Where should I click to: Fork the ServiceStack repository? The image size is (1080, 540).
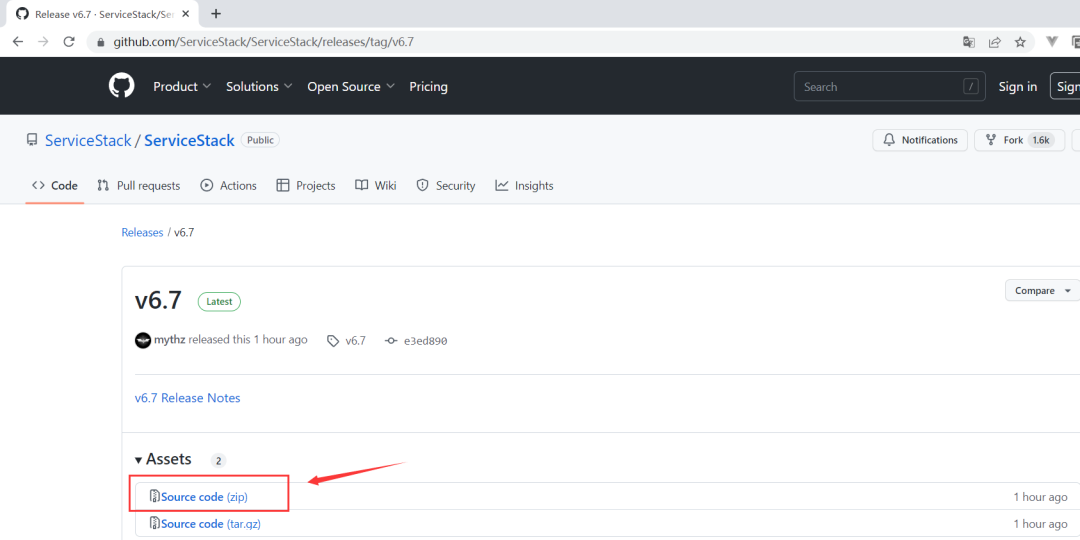pos(1019,140)
